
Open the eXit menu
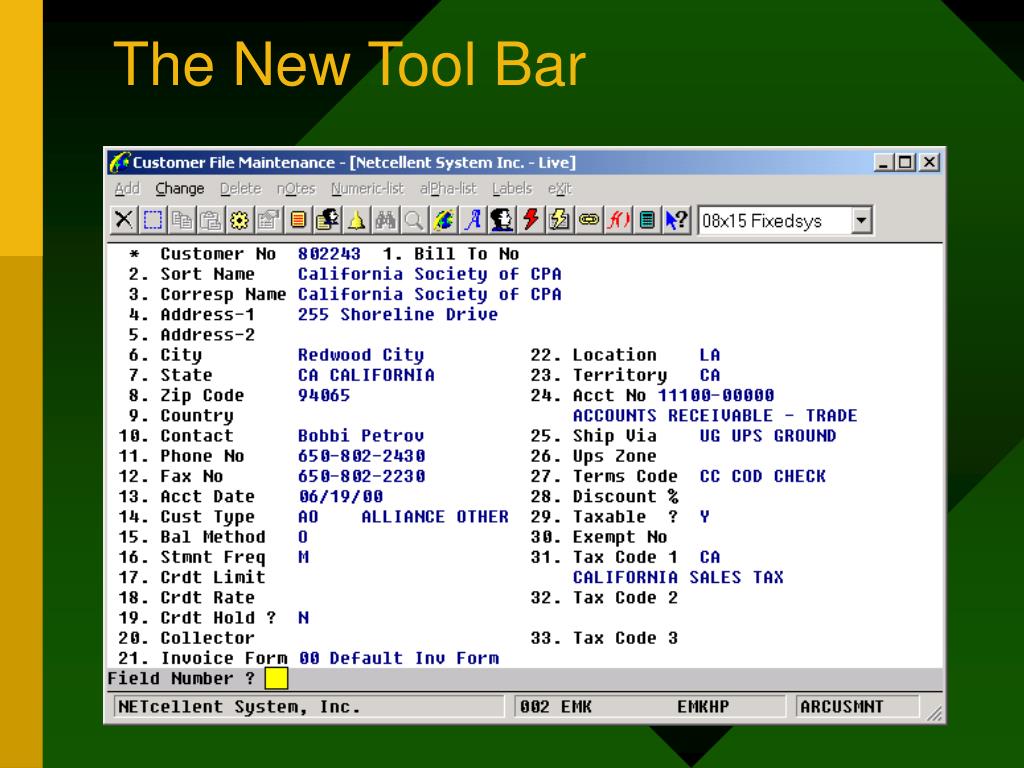tap(560, 189)
